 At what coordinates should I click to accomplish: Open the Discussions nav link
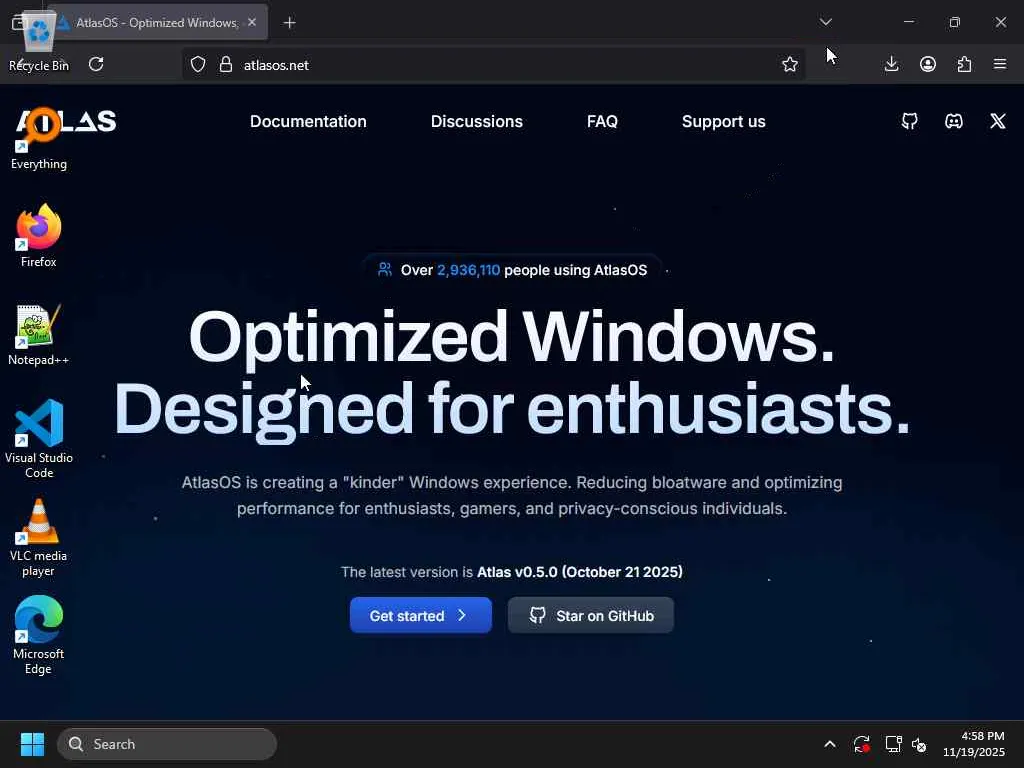coord(477,121)
